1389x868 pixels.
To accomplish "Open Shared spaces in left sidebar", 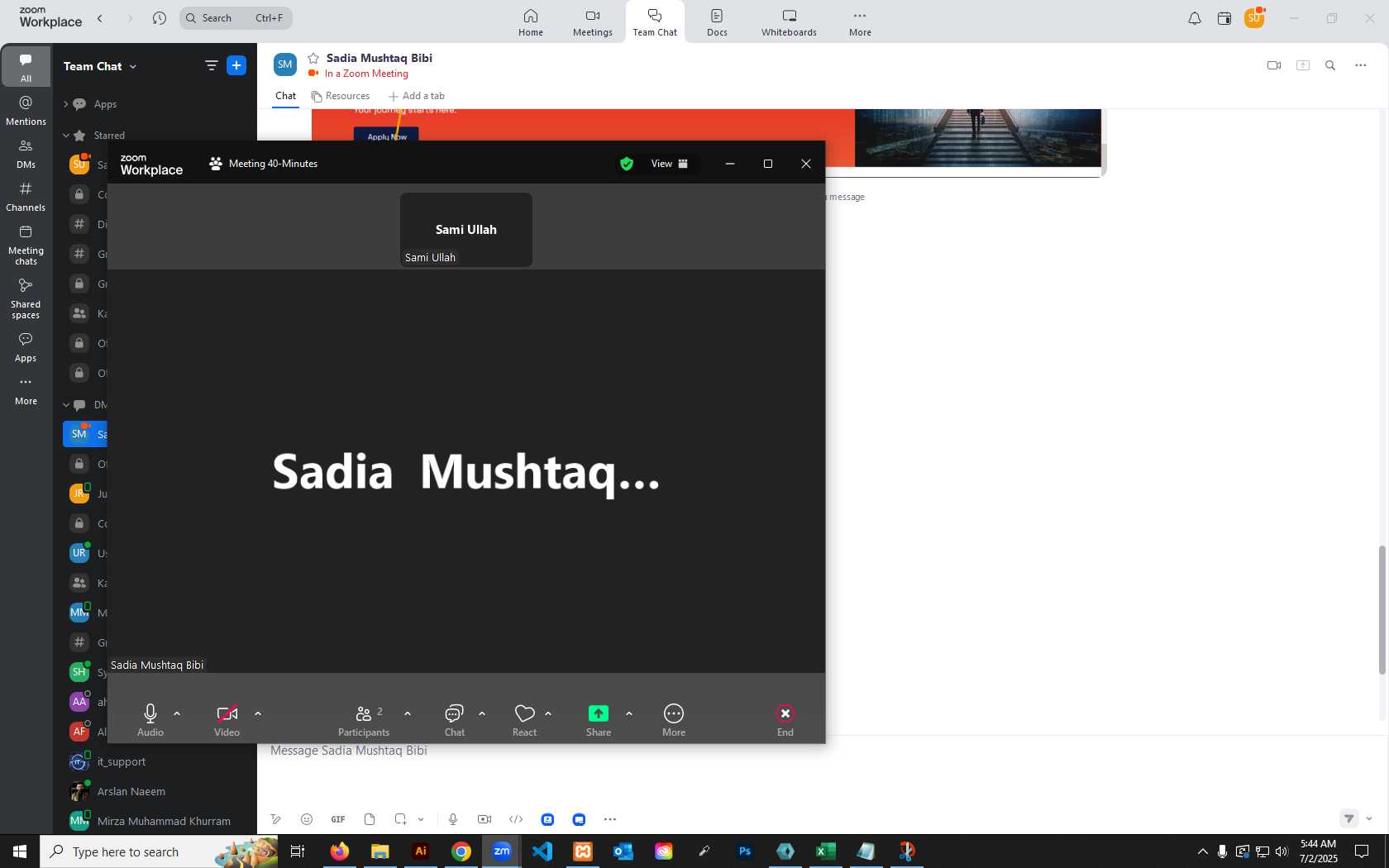I will pos(26,298).
